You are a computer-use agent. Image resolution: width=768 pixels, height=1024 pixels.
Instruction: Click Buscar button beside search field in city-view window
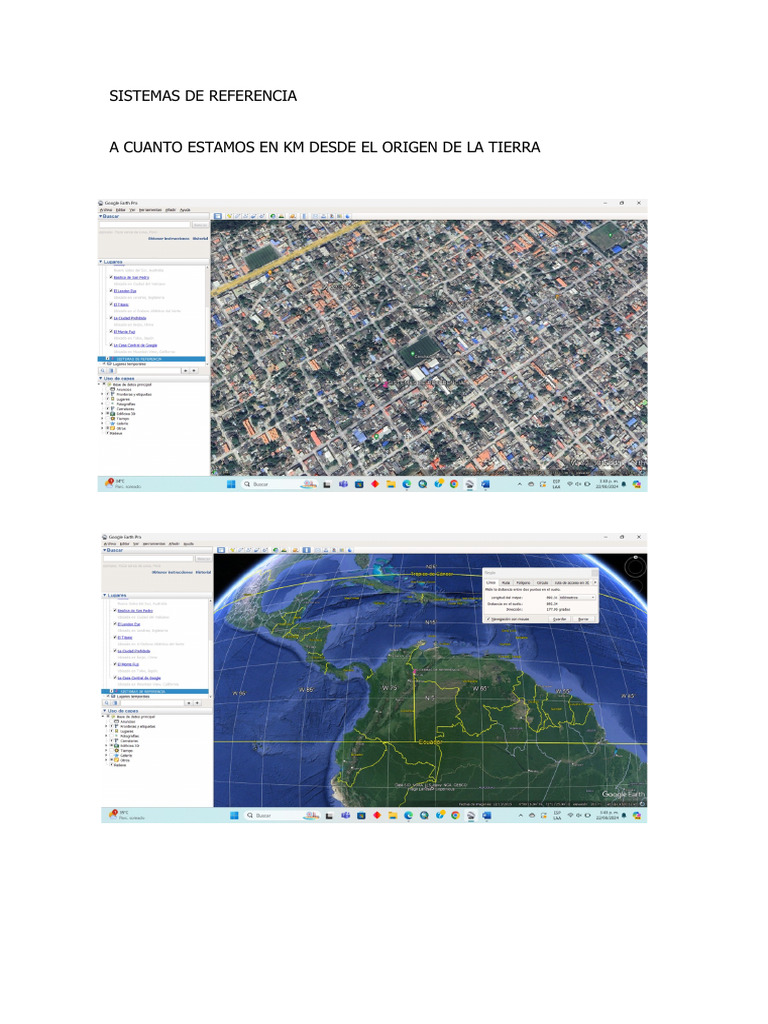click(x=200, y=225)
